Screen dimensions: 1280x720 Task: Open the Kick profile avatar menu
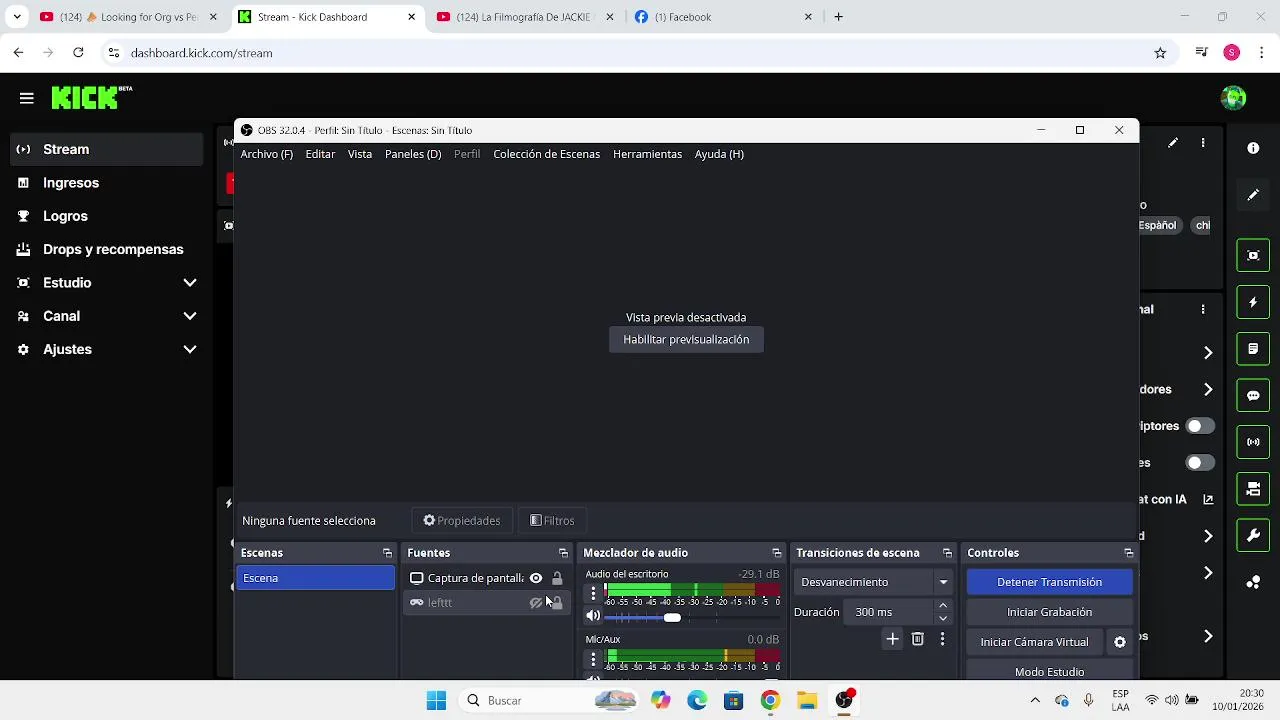[1233, 98]
